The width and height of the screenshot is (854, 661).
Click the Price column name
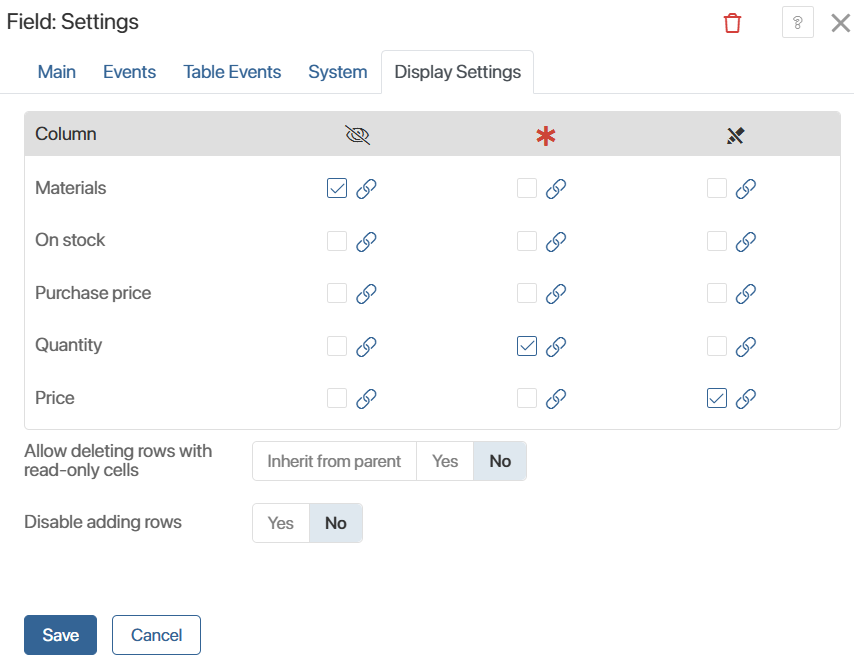point(54,398)
